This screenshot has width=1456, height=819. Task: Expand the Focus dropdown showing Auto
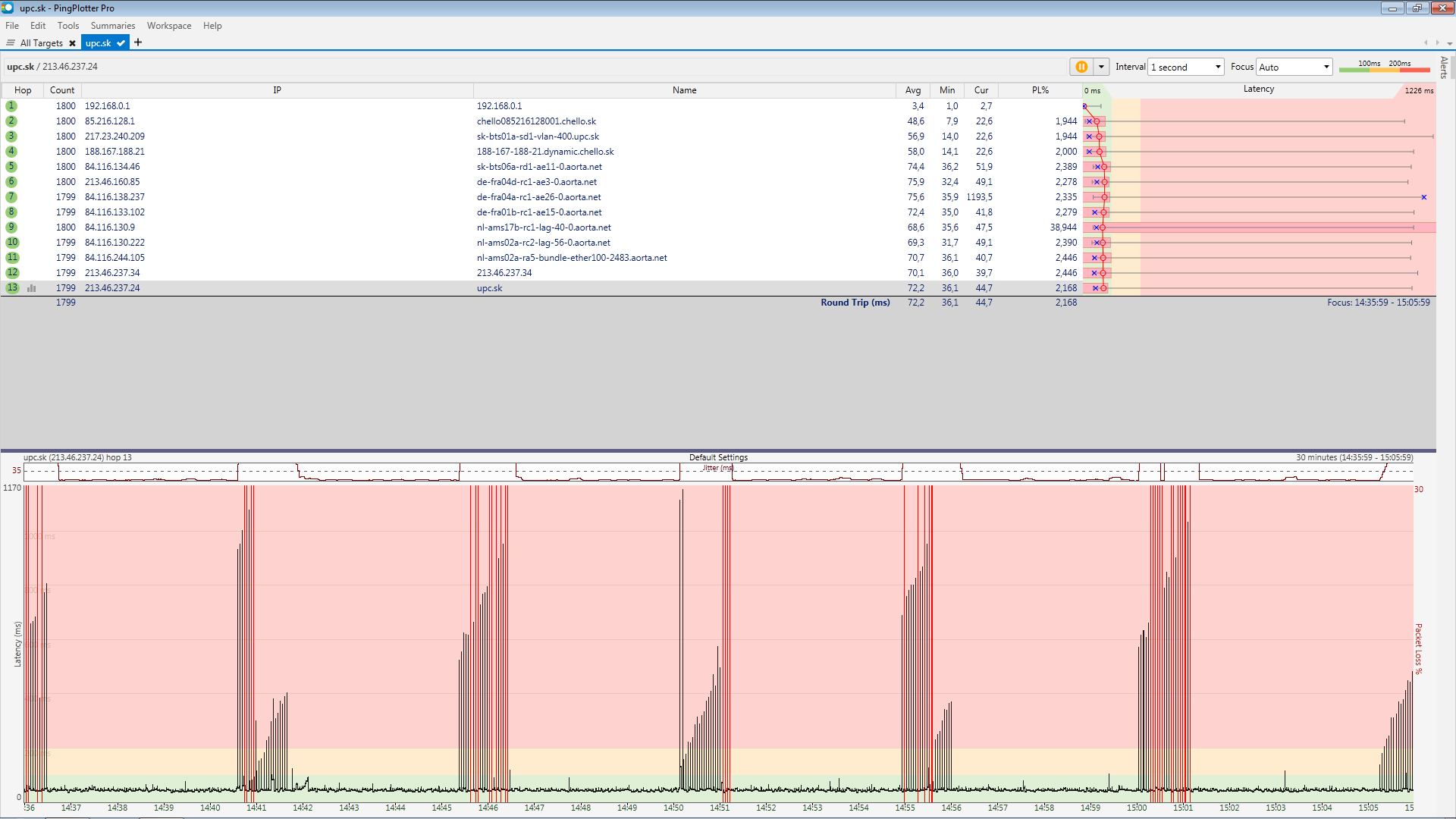pos(1326,67)
